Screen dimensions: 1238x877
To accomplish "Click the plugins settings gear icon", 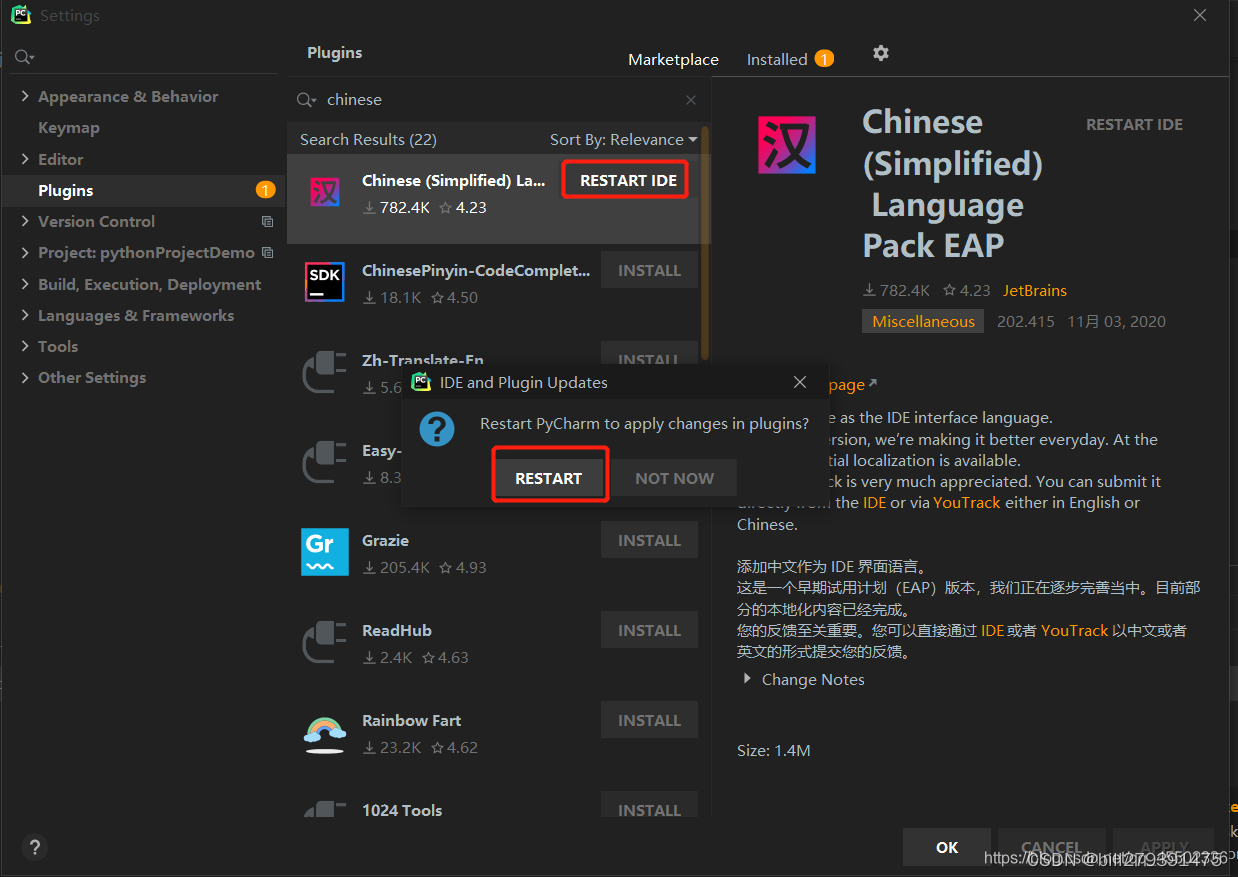I will point(880,53).
